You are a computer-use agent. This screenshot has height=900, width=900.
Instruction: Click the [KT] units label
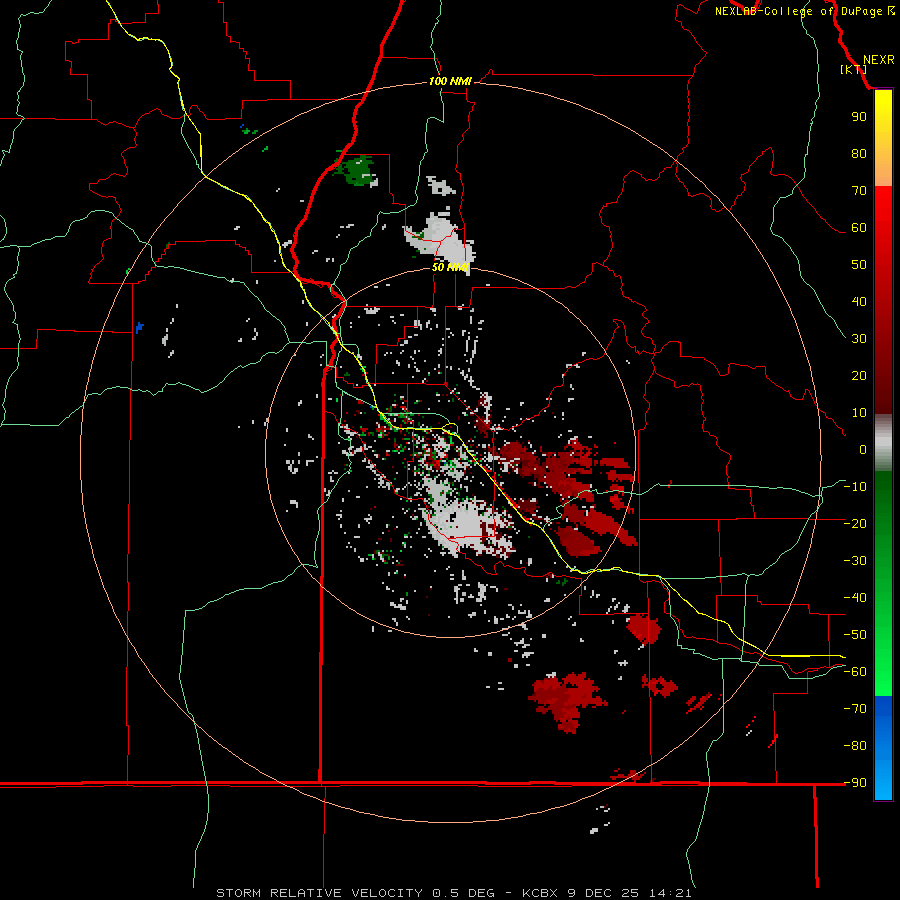tap(854, 69)
